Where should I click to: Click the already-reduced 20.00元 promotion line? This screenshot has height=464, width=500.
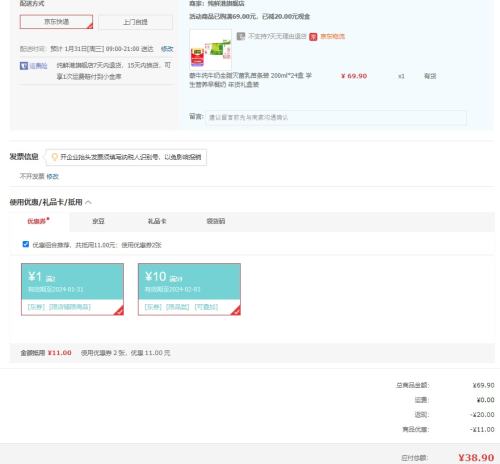[249, 16]
